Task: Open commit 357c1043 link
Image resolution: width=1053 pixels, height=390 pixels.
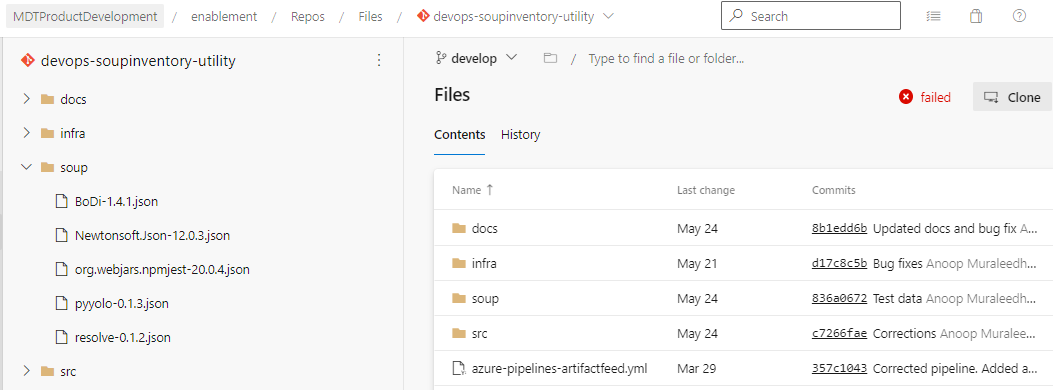Action: [839, 368]
